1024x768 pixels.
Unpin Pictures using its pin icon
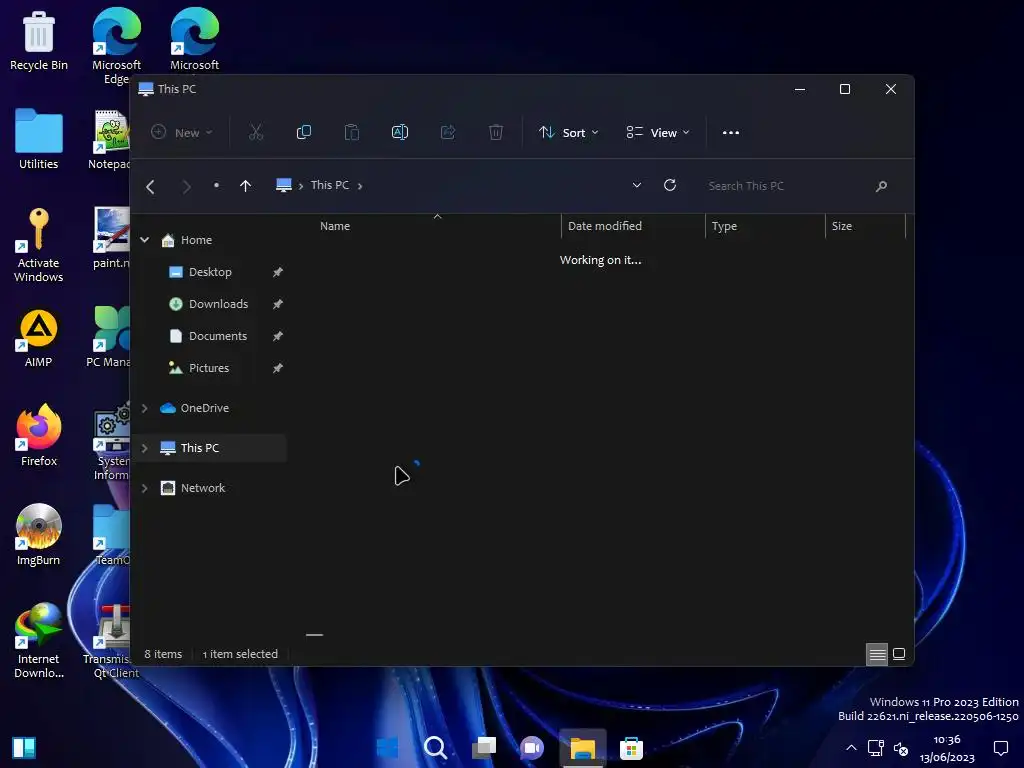point(278,368)
